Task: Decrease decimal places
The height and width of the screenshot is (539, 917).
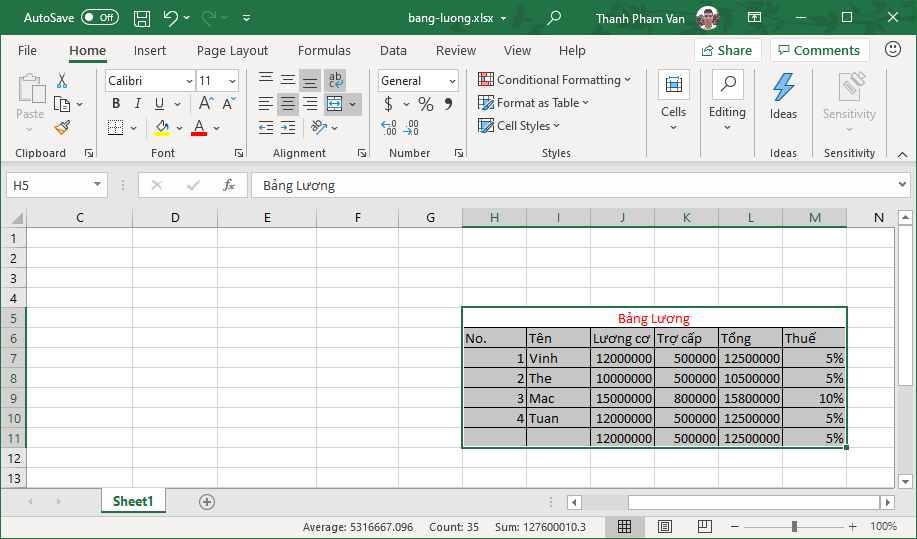Action: point(411,127)
